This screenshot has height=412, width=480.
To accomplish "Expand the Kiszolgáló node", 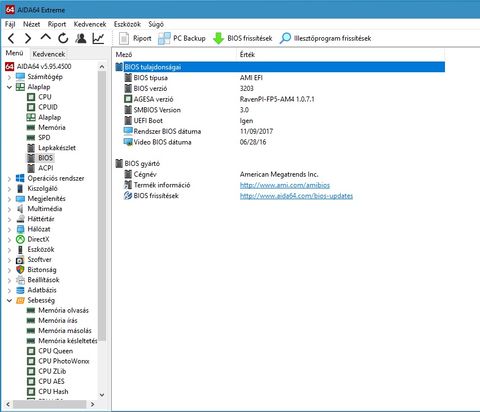I will (x=9, y=189).
